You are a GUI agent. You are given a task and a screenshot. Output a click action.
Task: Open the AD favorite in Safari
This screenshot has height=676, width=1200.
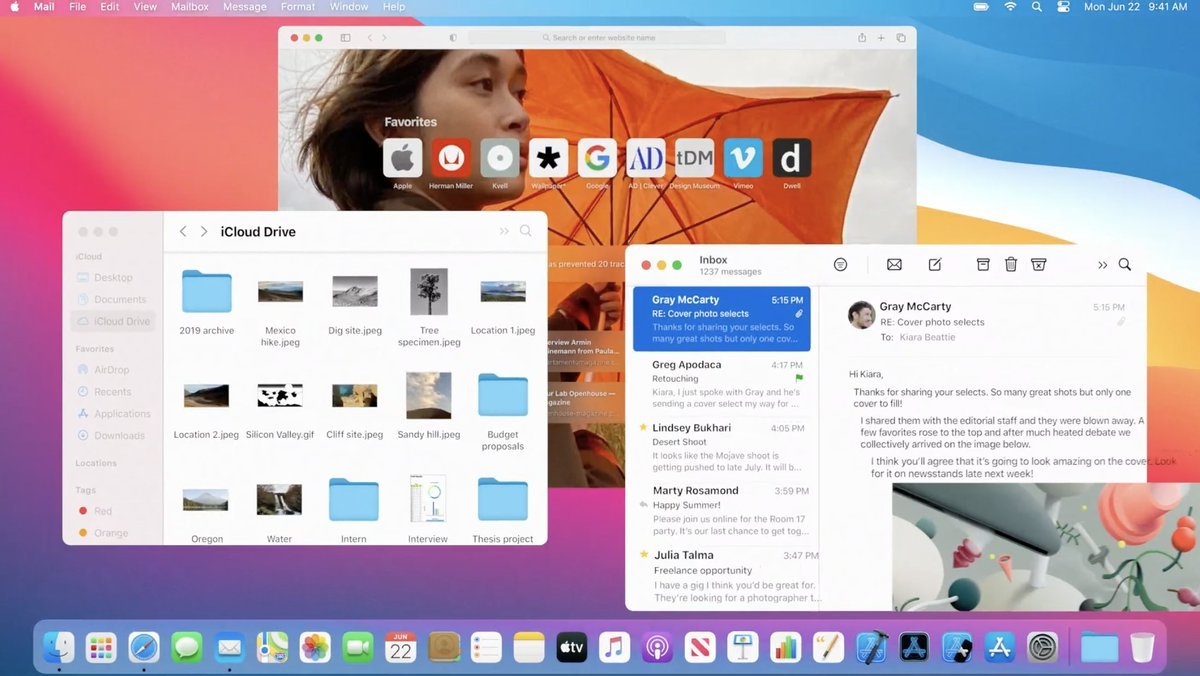coord(646,158)
